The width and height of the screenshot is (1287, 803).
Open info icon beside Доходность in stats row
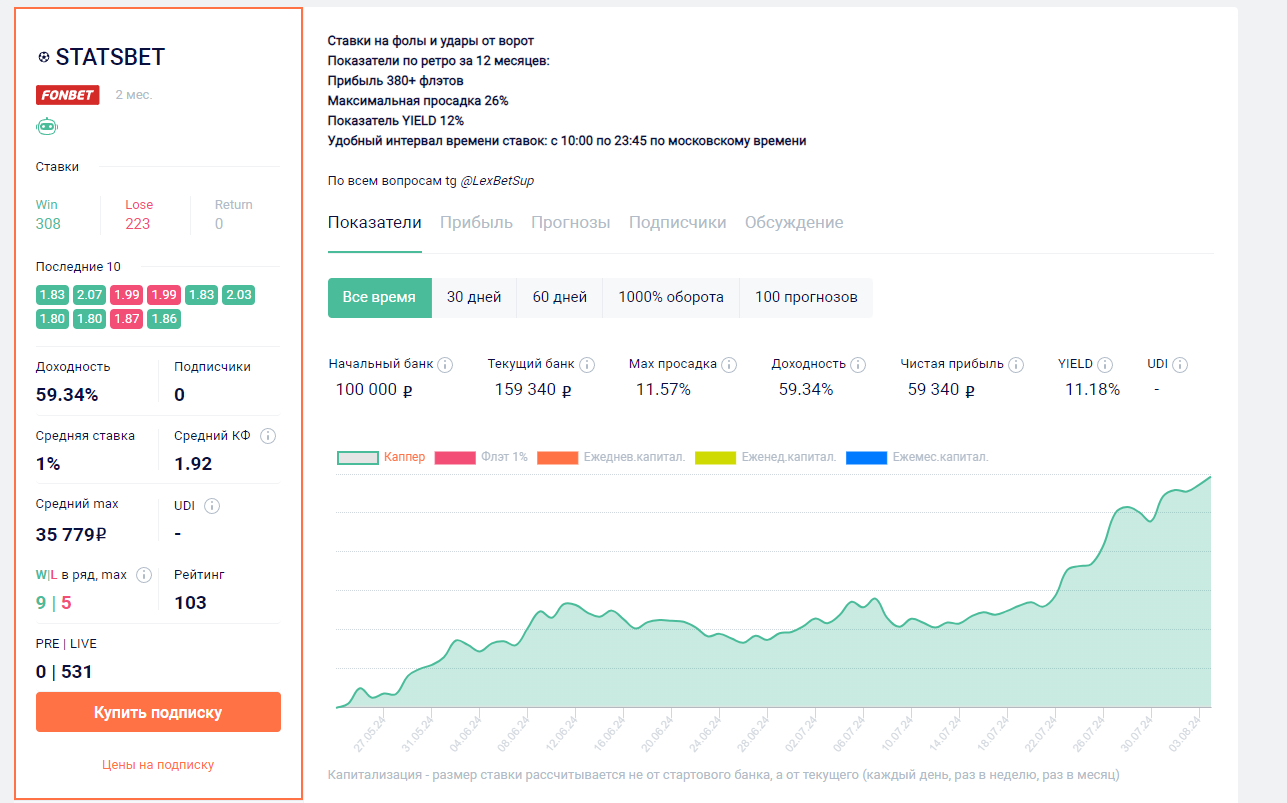[858, 365]
